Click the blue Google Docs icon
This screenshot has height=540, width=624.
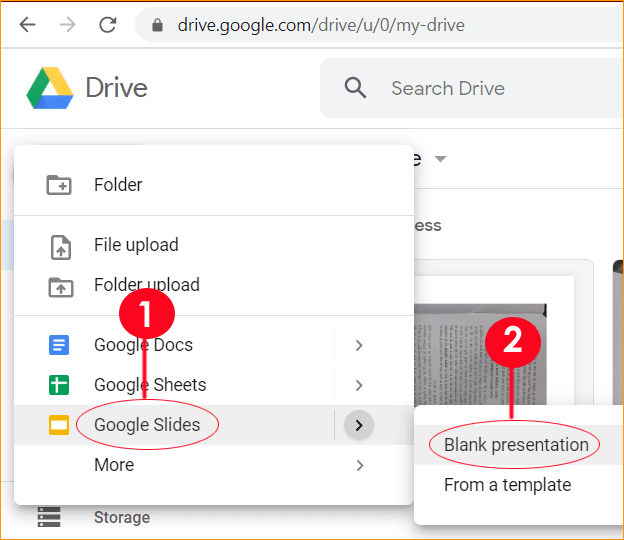point(59,345)
